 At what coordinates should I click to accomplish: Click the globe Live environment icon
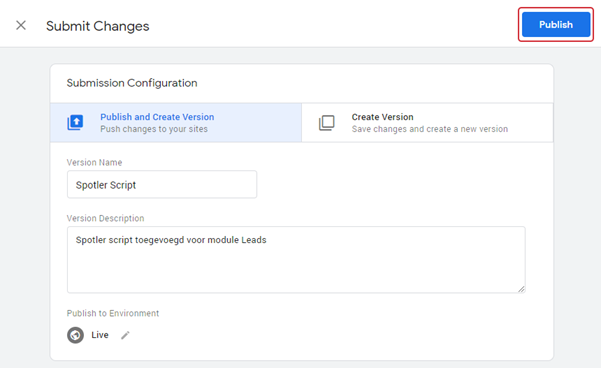(76, 335)
